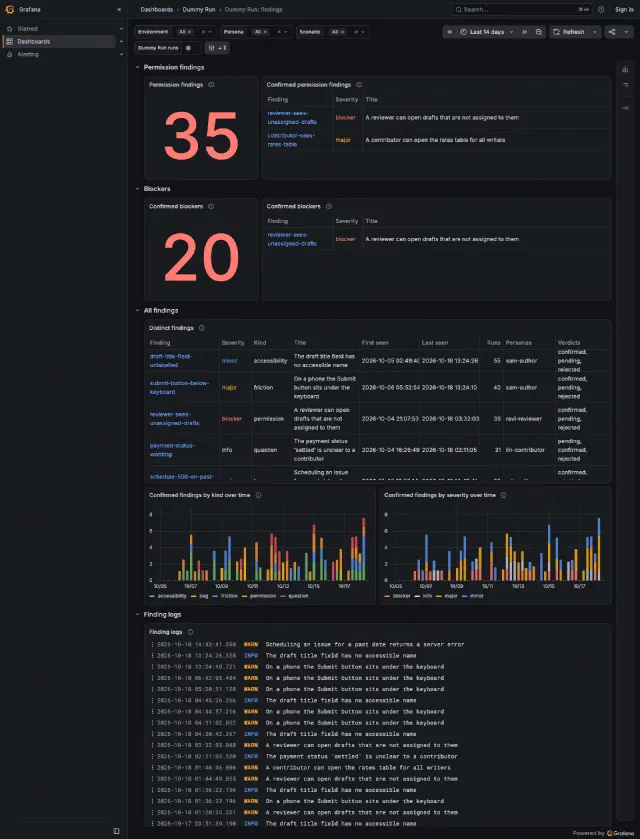Show info for Confirmed permission findings panel
Viewport: 640px width, 839px height.
[359, 85]
